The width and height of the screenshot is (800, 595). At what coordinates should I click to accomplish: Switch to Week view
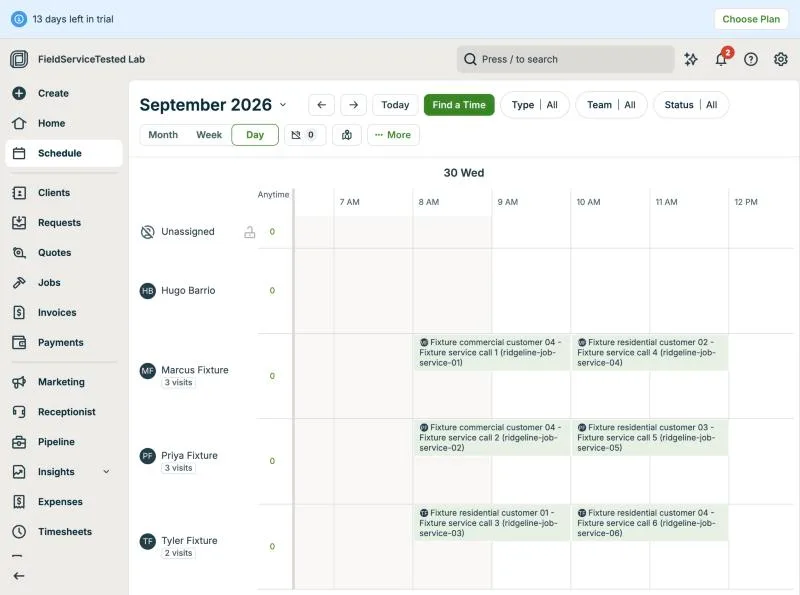click(x=209, y=135)
